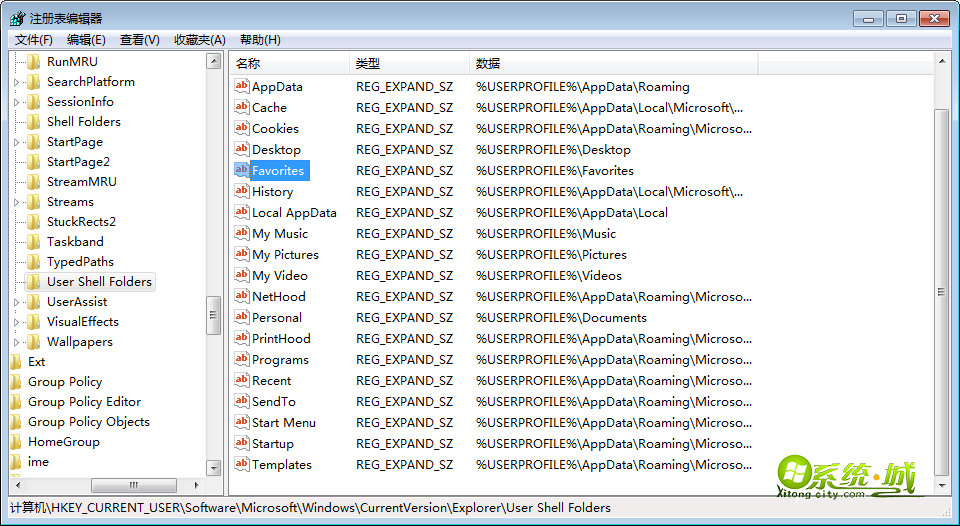Expand the SessionInfo tree node
The height and width of the screenshot is (526, 960).
pos(17,102)
